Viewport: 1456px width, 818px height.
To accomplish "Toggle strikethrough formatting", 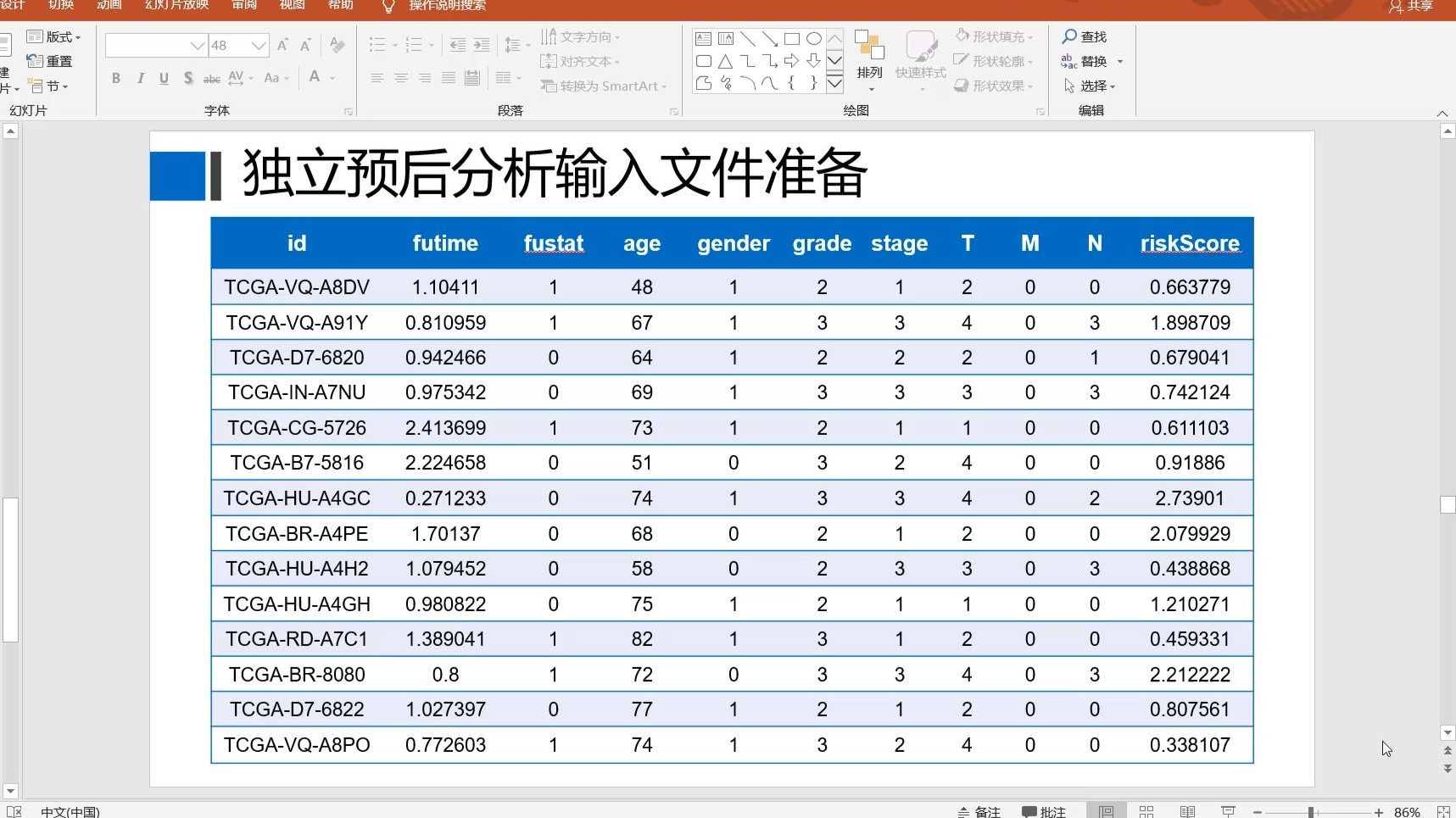I will (x=212, y=78).
